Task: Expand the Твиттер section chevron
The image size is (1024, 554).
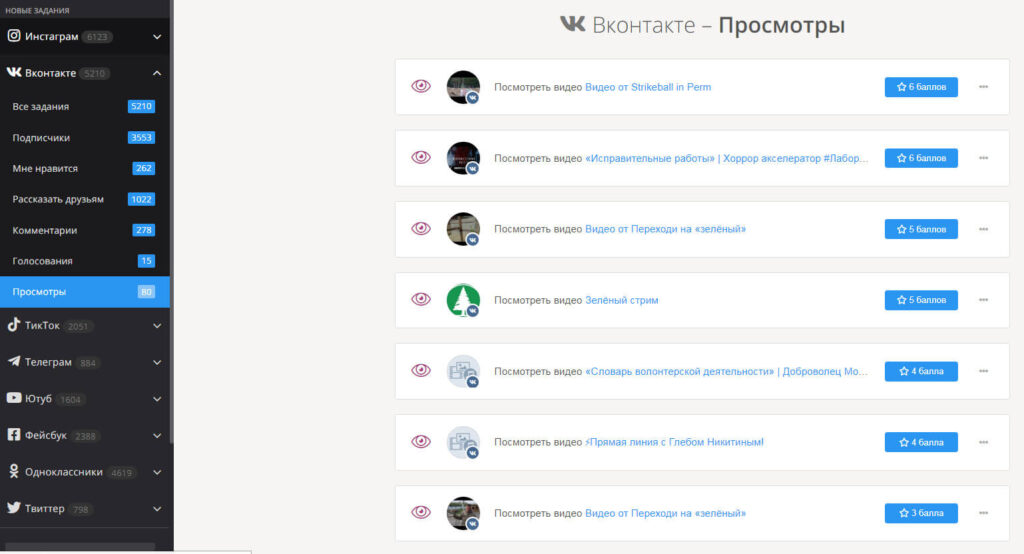Action: [x=157, y=509]
